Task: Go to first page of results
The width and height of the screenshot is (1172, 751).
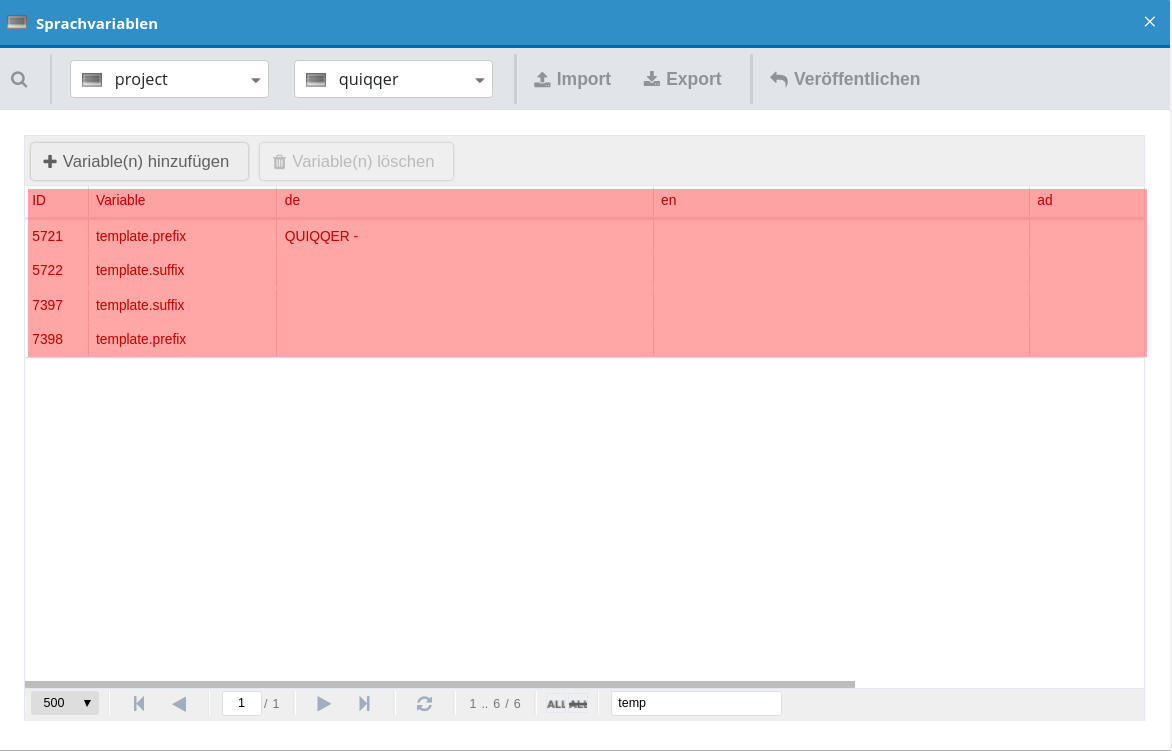Action: pos(139,703)
